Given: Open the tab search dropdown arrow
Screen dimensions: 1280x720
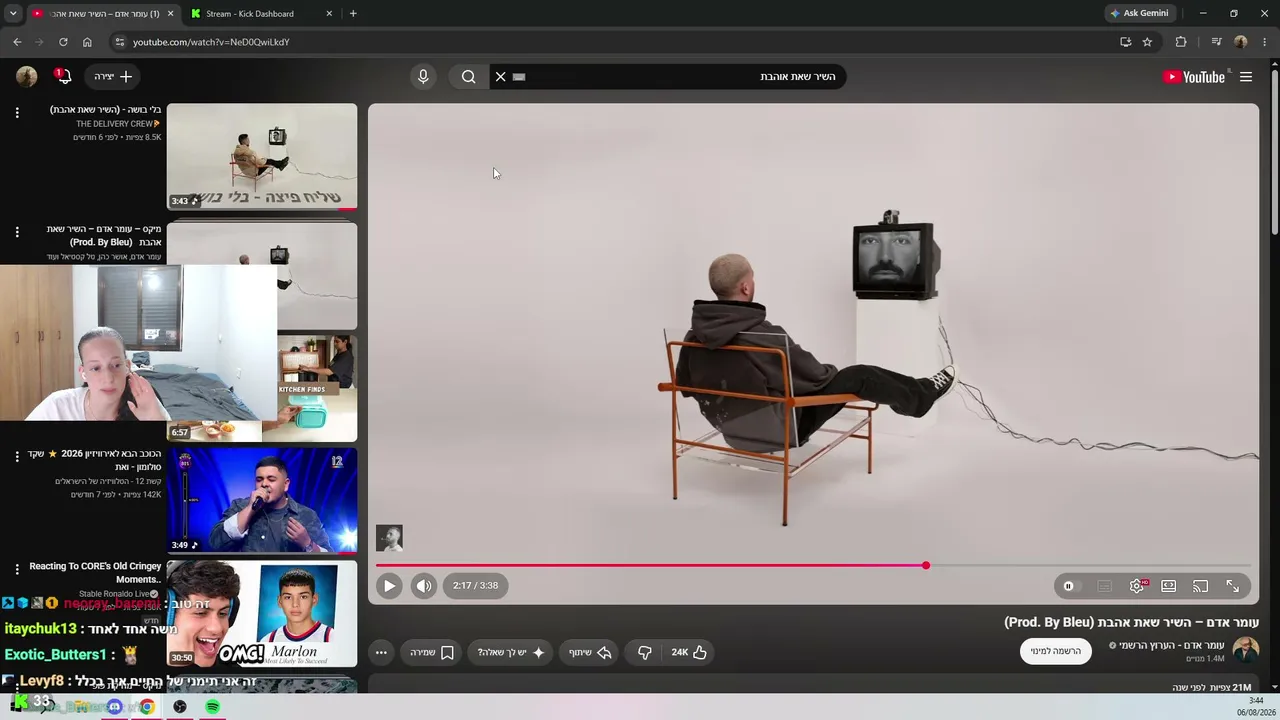Looking at the screenshot, I should click(13, 14).
